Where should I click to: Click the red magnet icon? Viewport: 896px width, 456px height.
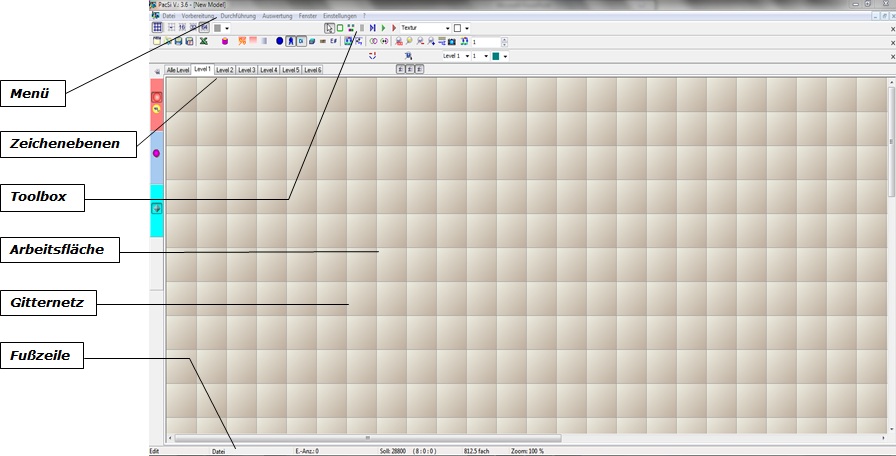click(x=373, y=56)
